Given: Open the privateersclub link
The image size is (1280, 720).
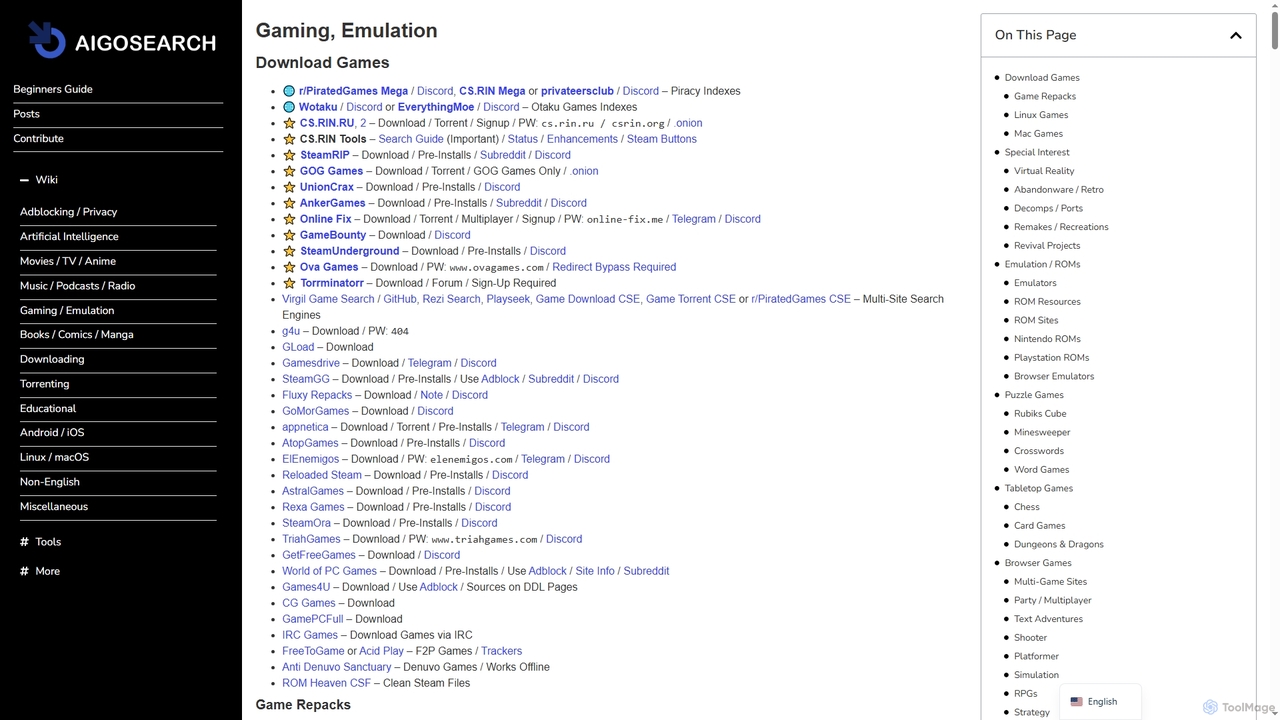Looking at the screenshot, I should (x=577, y=91).
